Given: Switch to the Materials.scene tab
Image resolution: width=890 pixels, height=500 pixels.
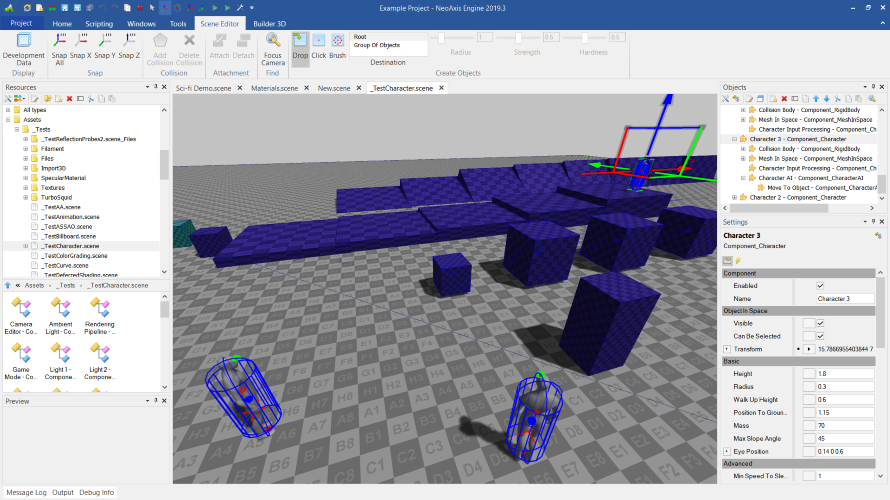Looking at the screenshot, I should tap(274, 88).
